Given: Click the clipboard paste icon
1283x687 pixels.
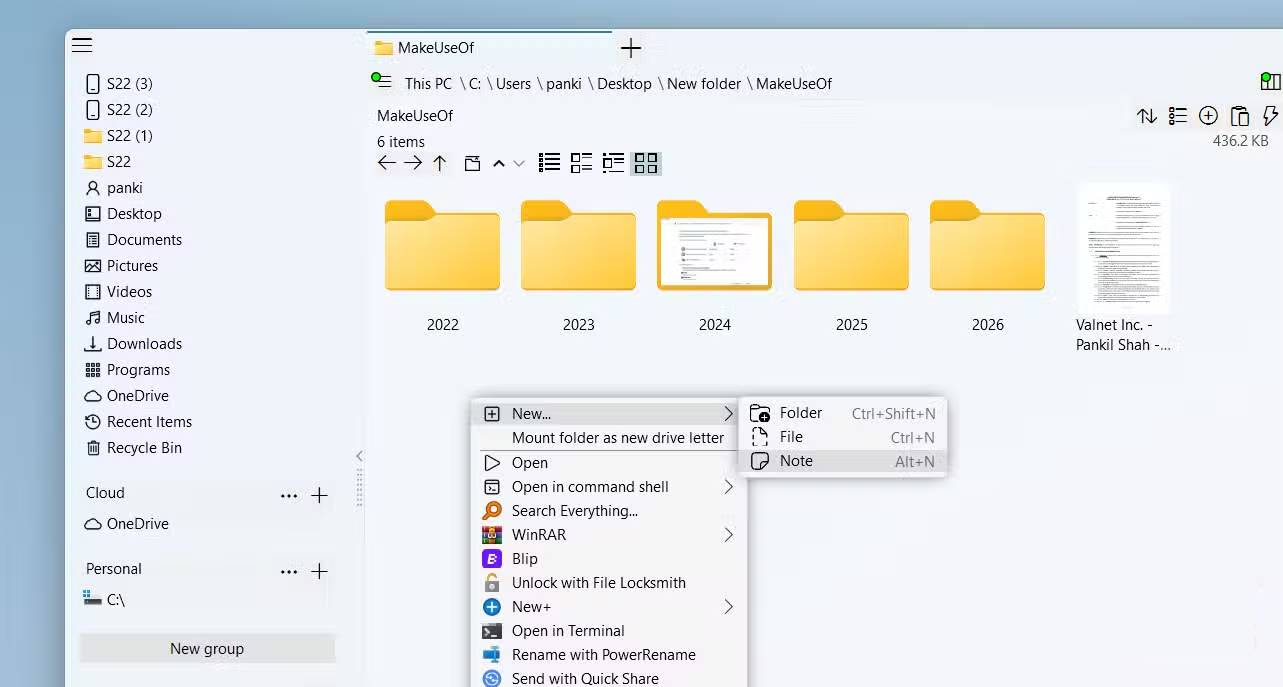Looking at the screenshot, I should (x=1239, y=116).
